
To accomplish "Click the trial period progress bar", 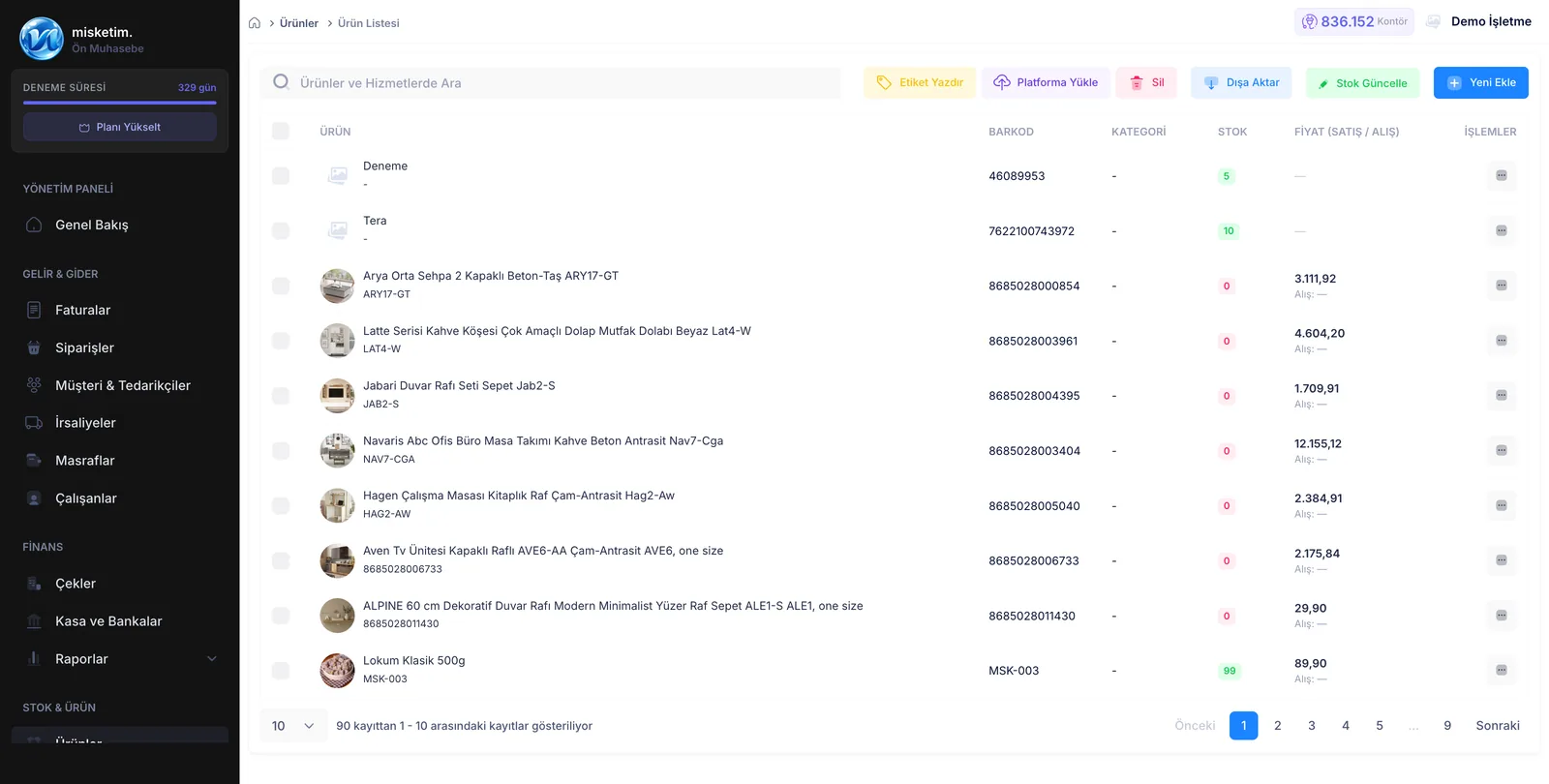I will click(120, 101).
